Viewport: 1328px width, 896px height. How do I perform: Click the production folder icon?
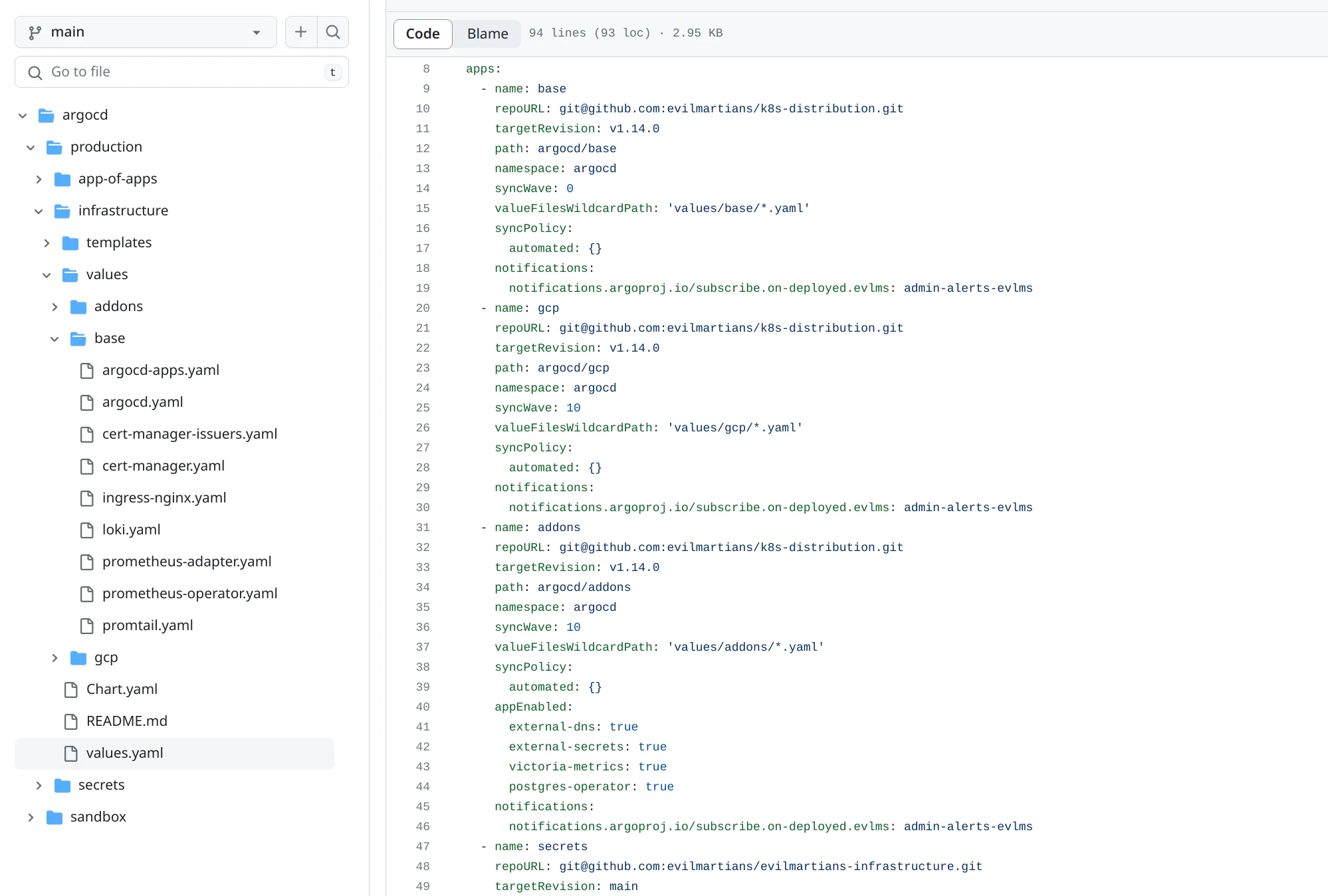(x=54, y=148)
